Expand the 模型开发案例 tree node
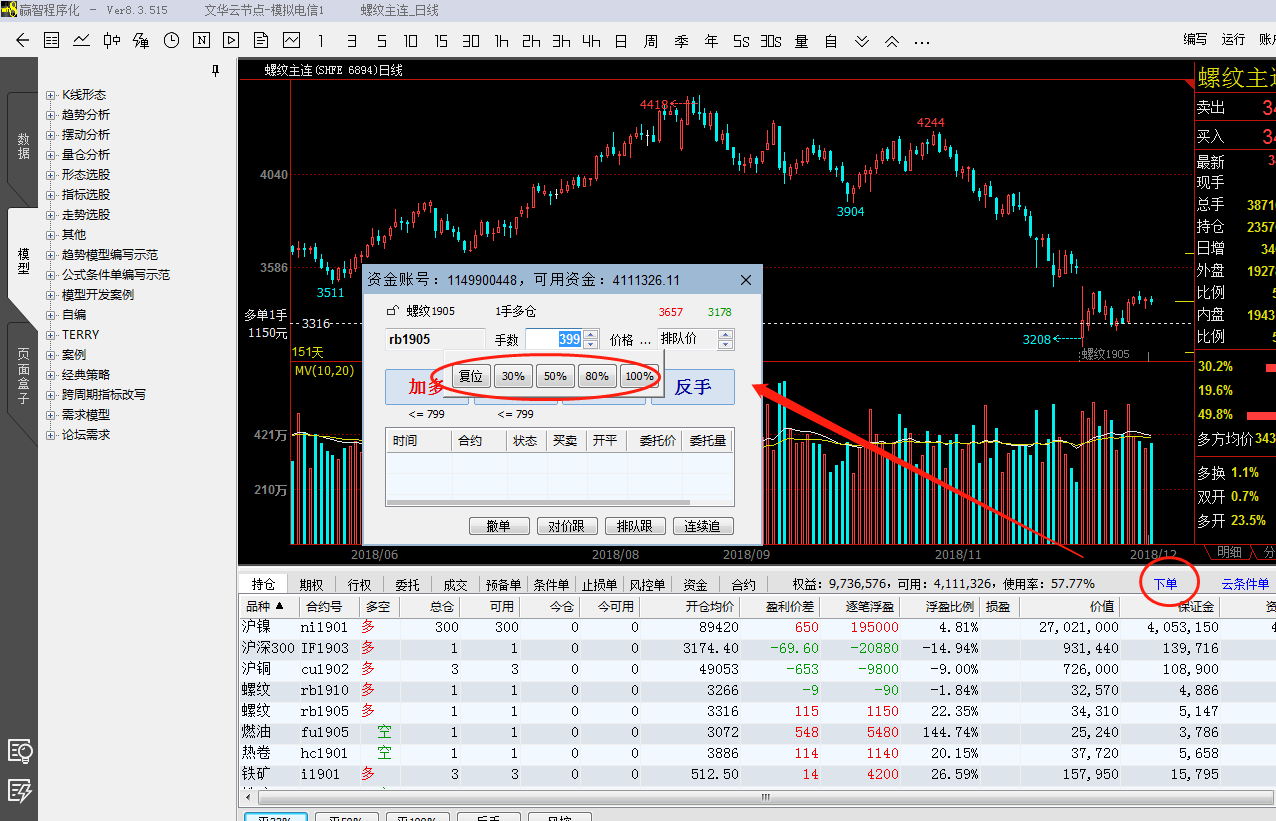1276x821 pixels. pyautogui.click(x=51, y=295)
